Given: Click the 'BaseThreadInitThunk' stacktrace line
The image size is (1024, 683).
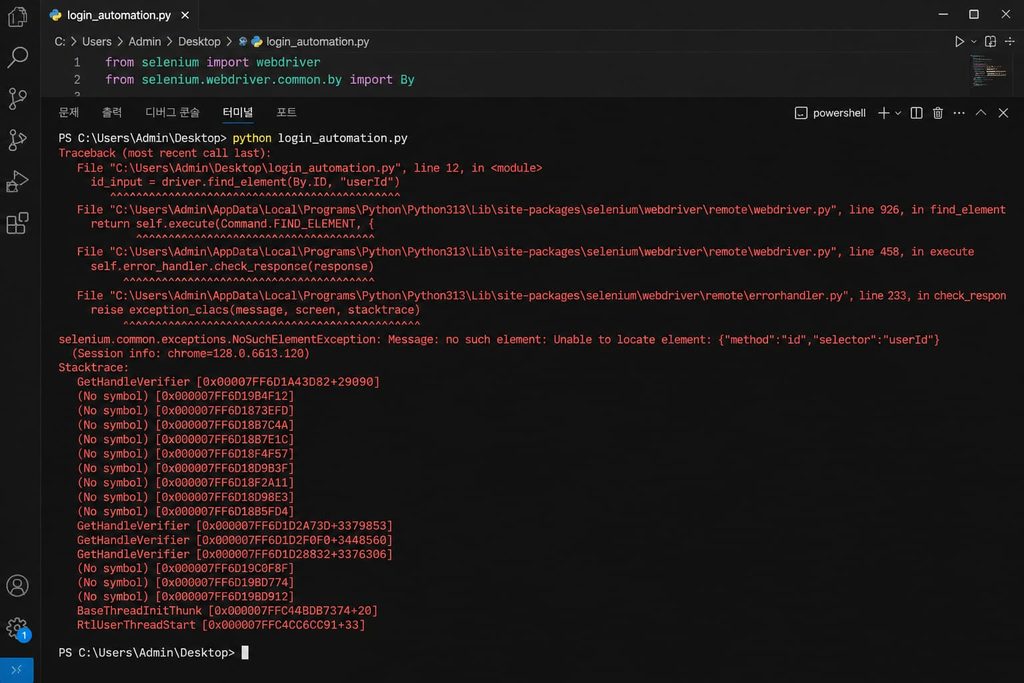Looking at the screenshot, I should [x=227, y=611].
